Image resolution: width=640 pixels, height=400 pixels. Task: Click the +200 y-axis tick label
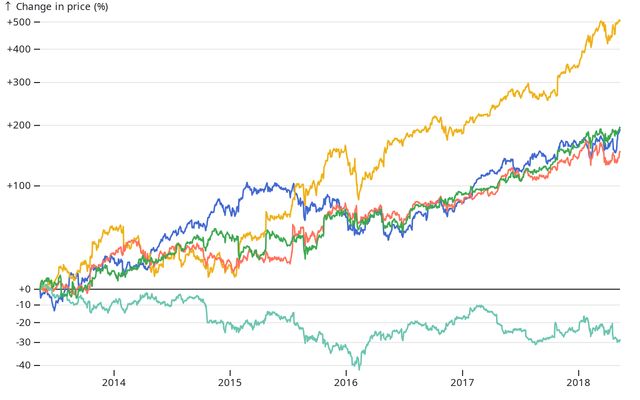pos(20,125)
